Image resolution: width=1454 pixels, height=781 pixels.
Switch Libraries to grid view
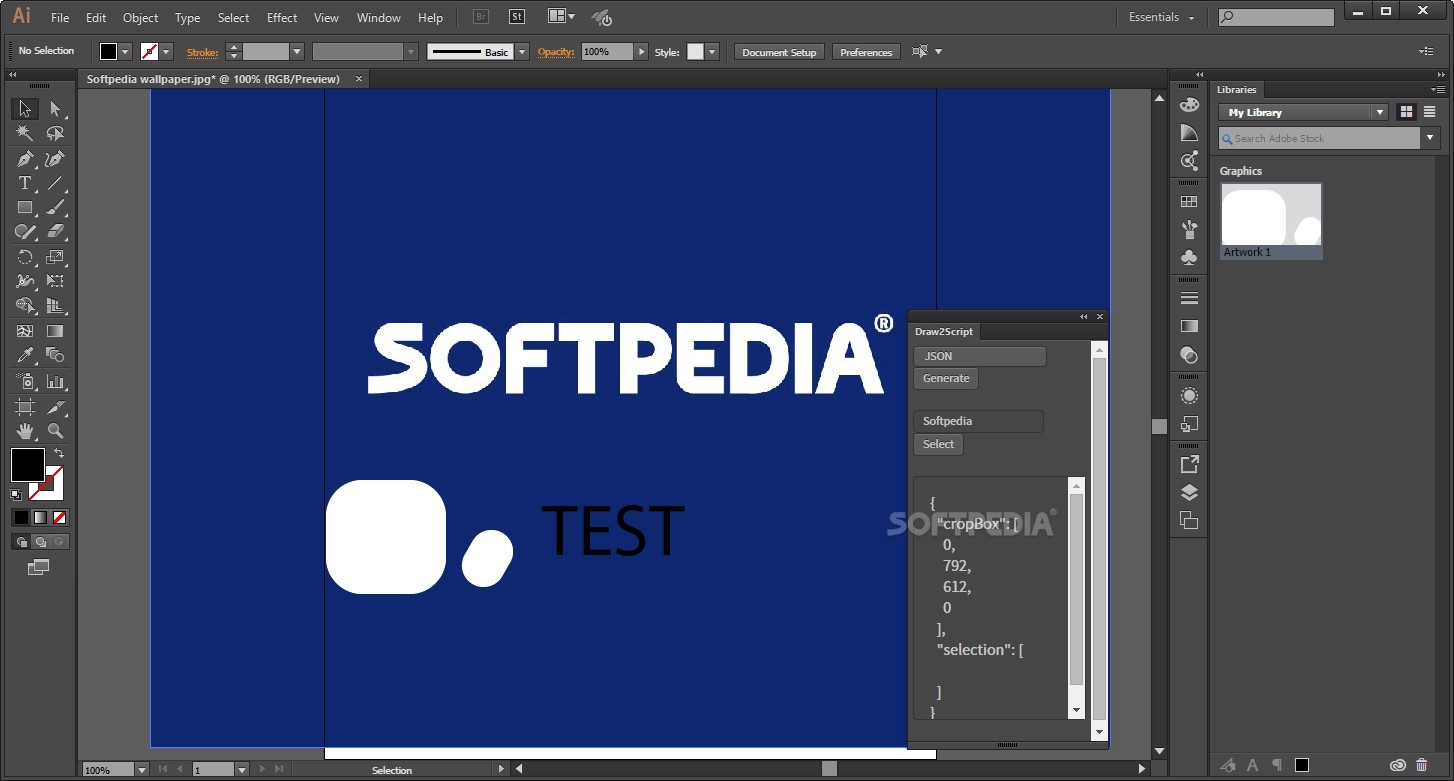1407,112
